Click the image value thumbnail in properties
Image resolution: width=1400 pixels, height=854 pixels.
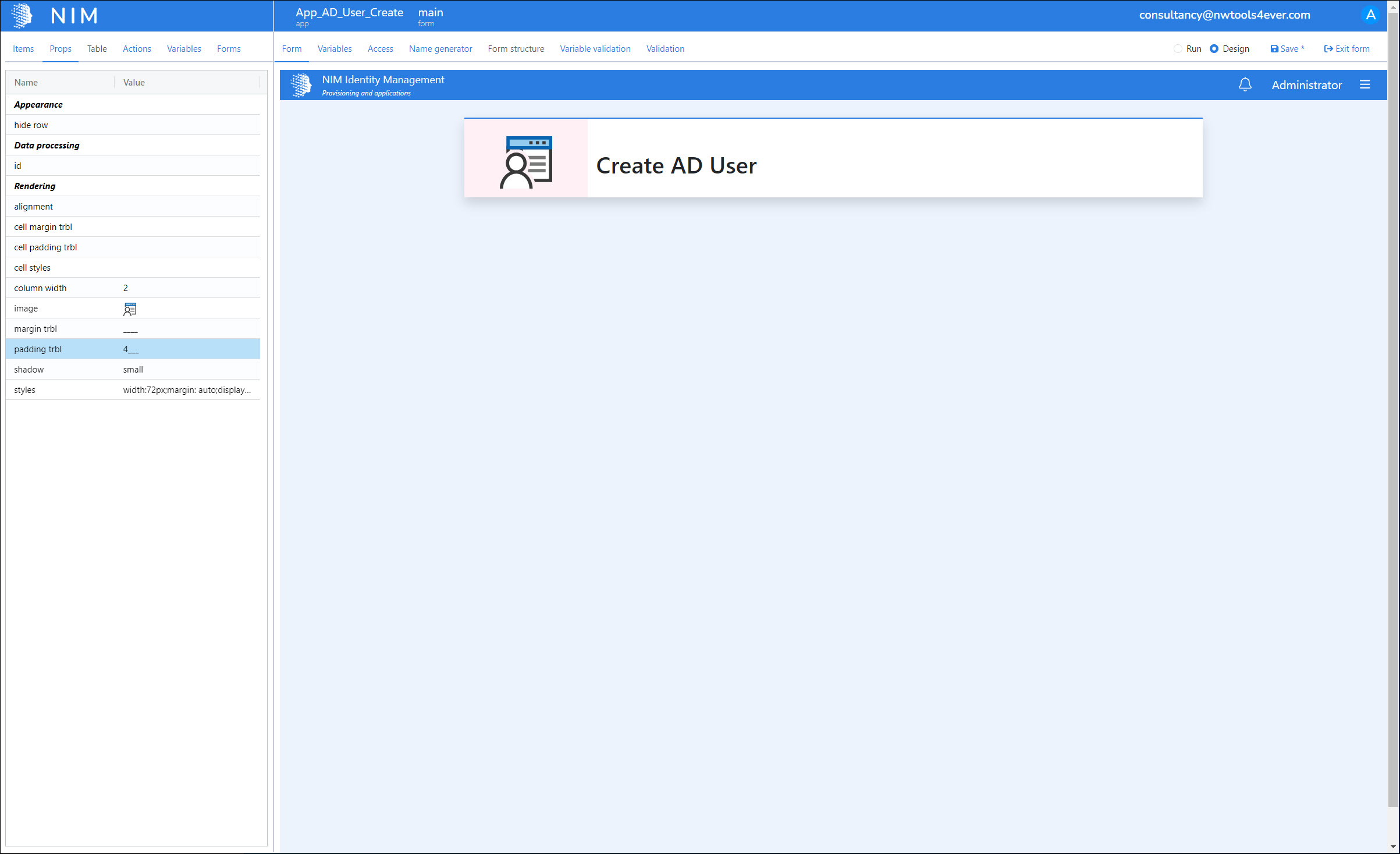pos(130,309)
